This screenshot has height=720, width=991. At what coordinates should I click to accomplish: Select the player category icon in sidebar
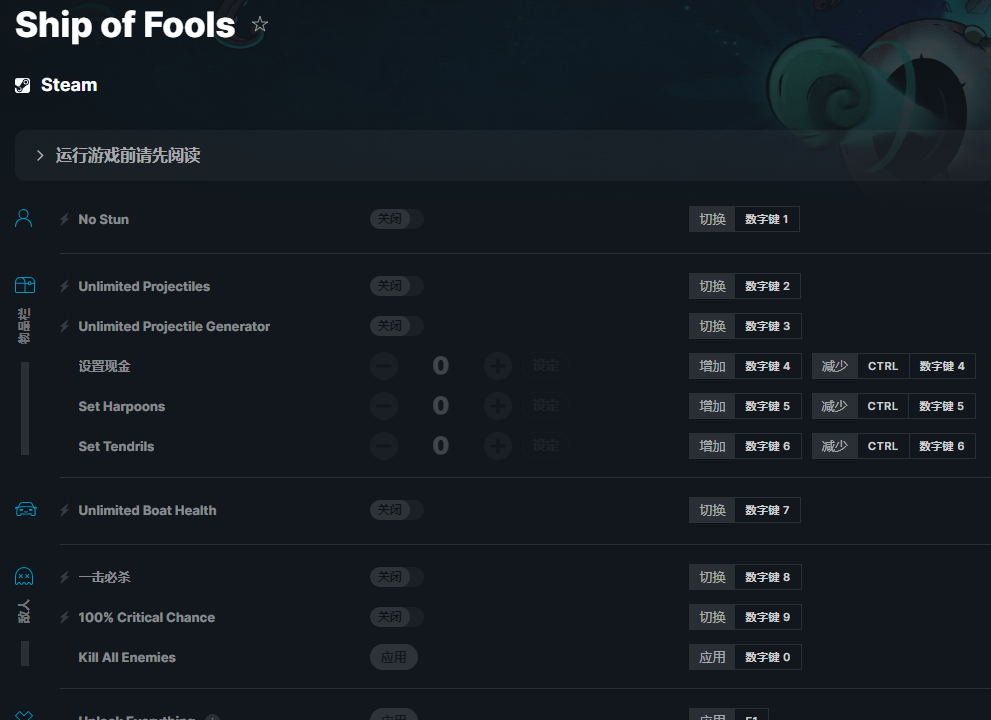click(24, 218)
